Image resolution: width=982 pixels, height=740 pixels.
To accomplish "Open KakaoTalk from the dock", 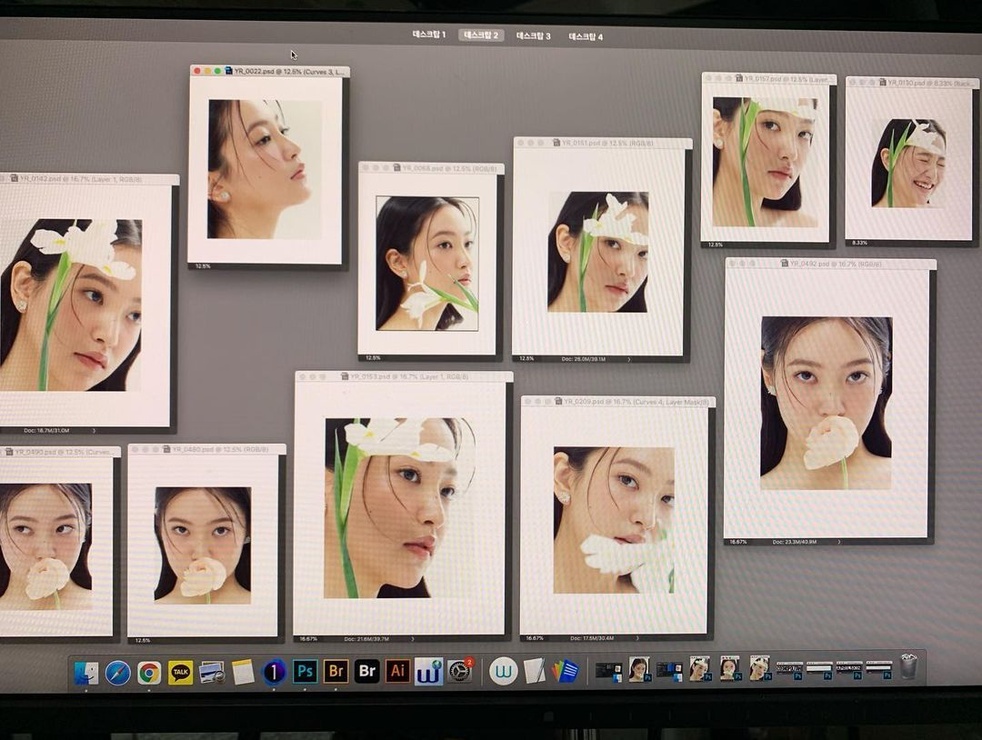I will pos(180,672).
